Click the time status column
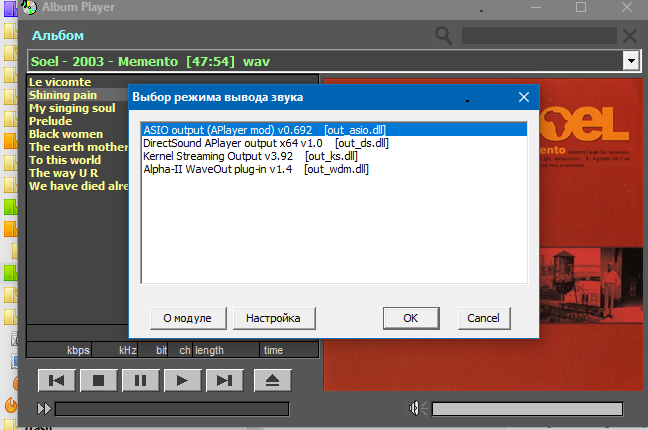Image resolution: width=648 pixels, height=430 pixels. 289,350
